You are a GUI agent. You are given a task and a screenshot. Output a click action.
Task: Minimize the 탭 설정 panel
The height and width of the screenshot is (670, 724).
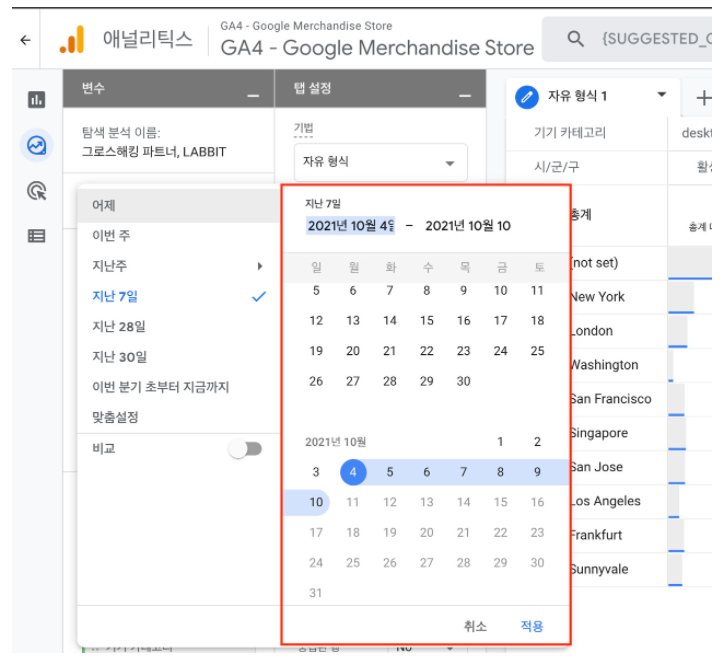click(465, 96)
